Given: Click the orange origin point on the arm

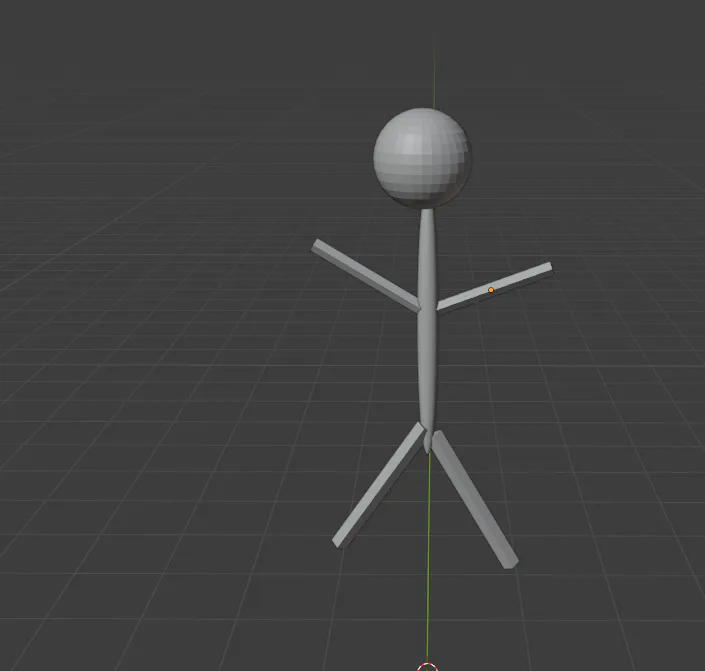Looking at the screenshot, I should point(491,290).
